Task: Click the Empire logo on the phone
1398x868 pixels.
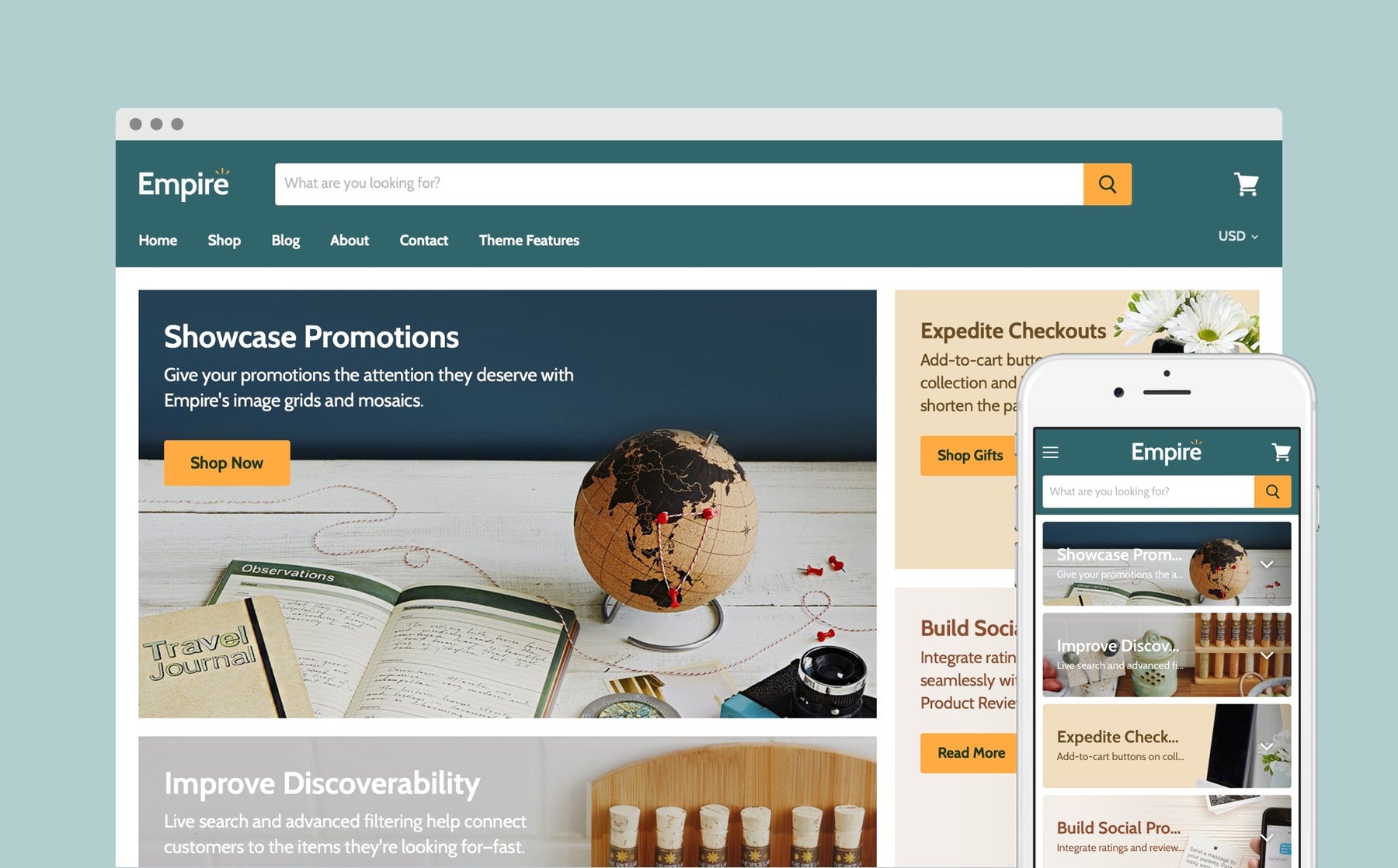Action: coord(1167,451)
